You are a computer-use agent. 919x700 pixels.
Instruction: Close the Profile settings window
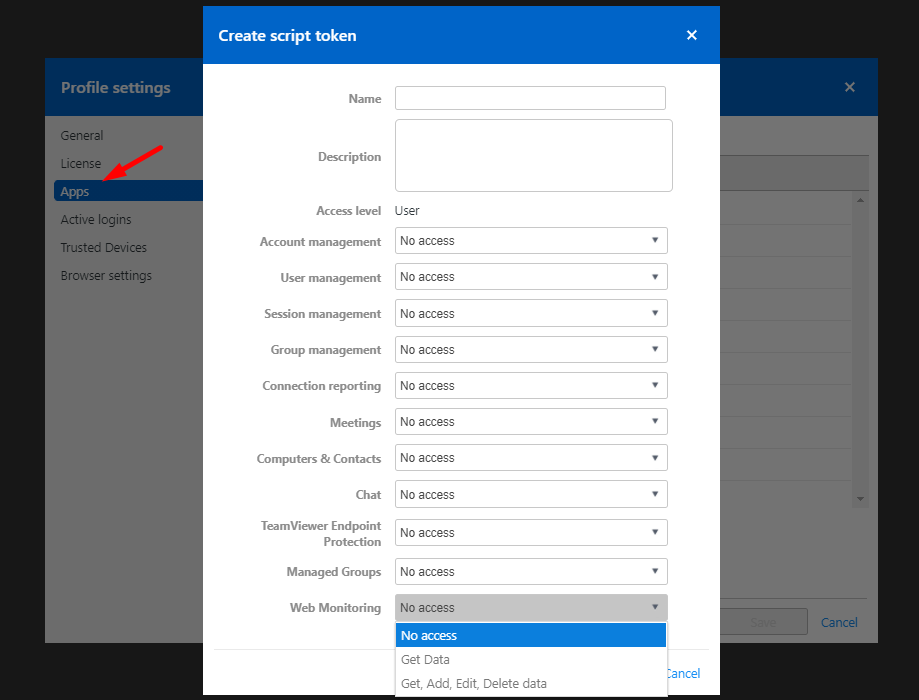click(849, 86)
